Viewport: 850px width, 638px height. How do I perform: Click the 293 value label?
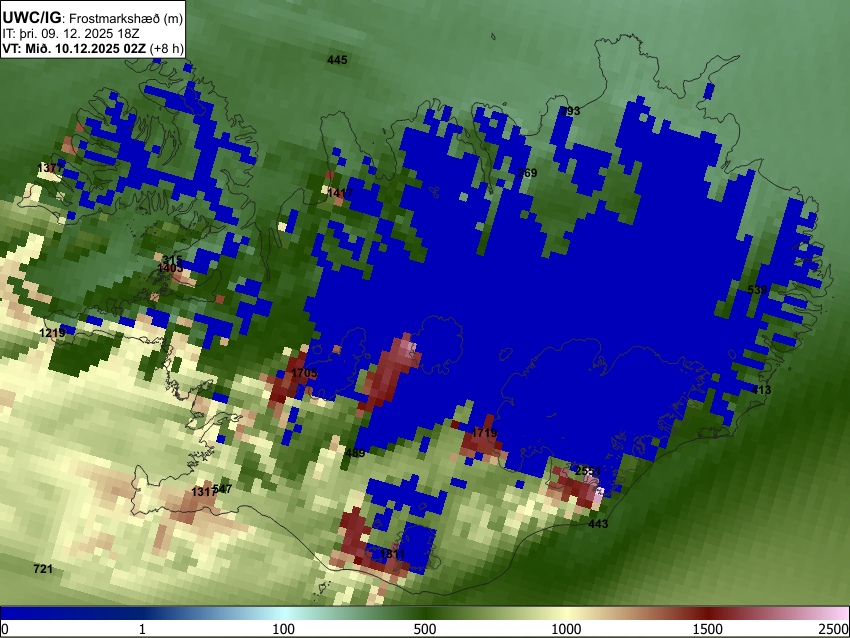pyautogui.click(x=570, y=111)
